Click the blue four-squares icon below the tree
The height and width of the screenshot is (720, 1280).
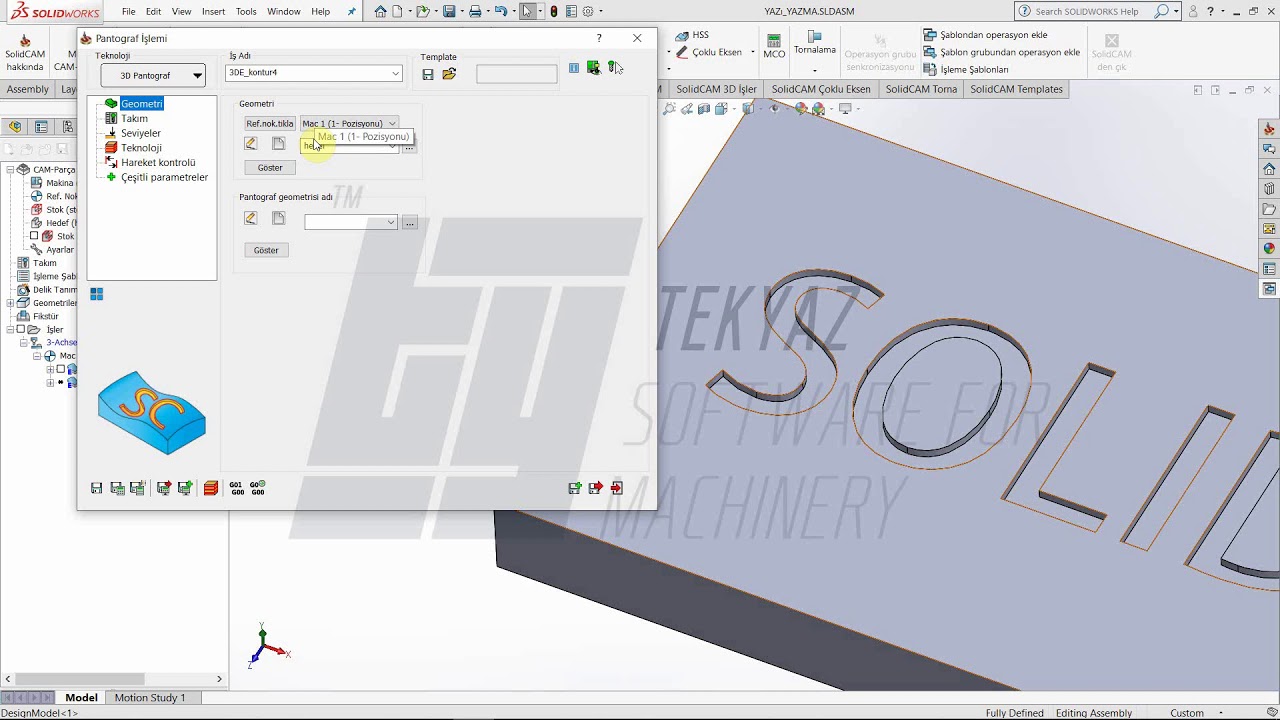pyautogui.click(x=97, y=294)
